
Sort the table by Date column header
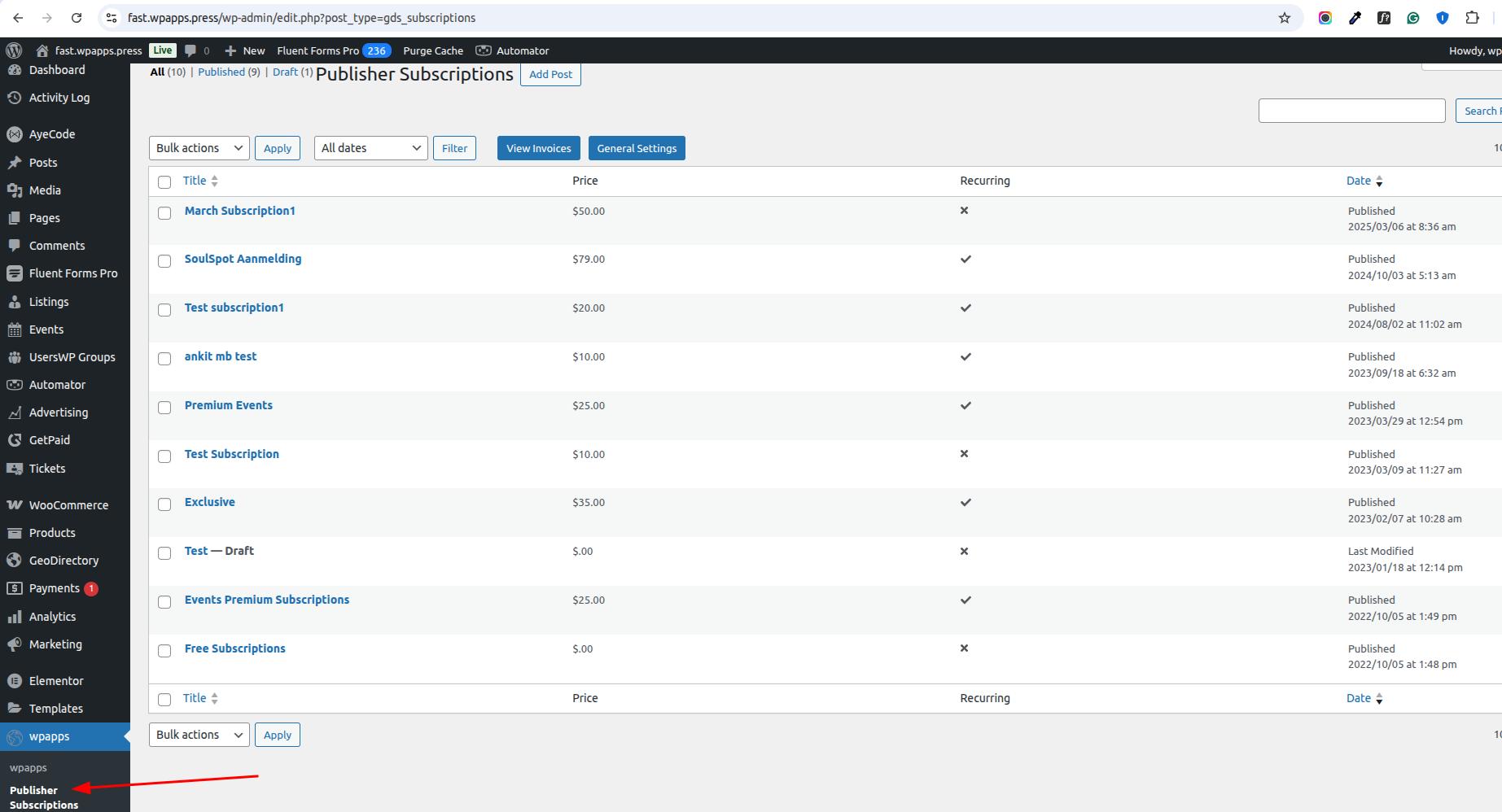1358,181
